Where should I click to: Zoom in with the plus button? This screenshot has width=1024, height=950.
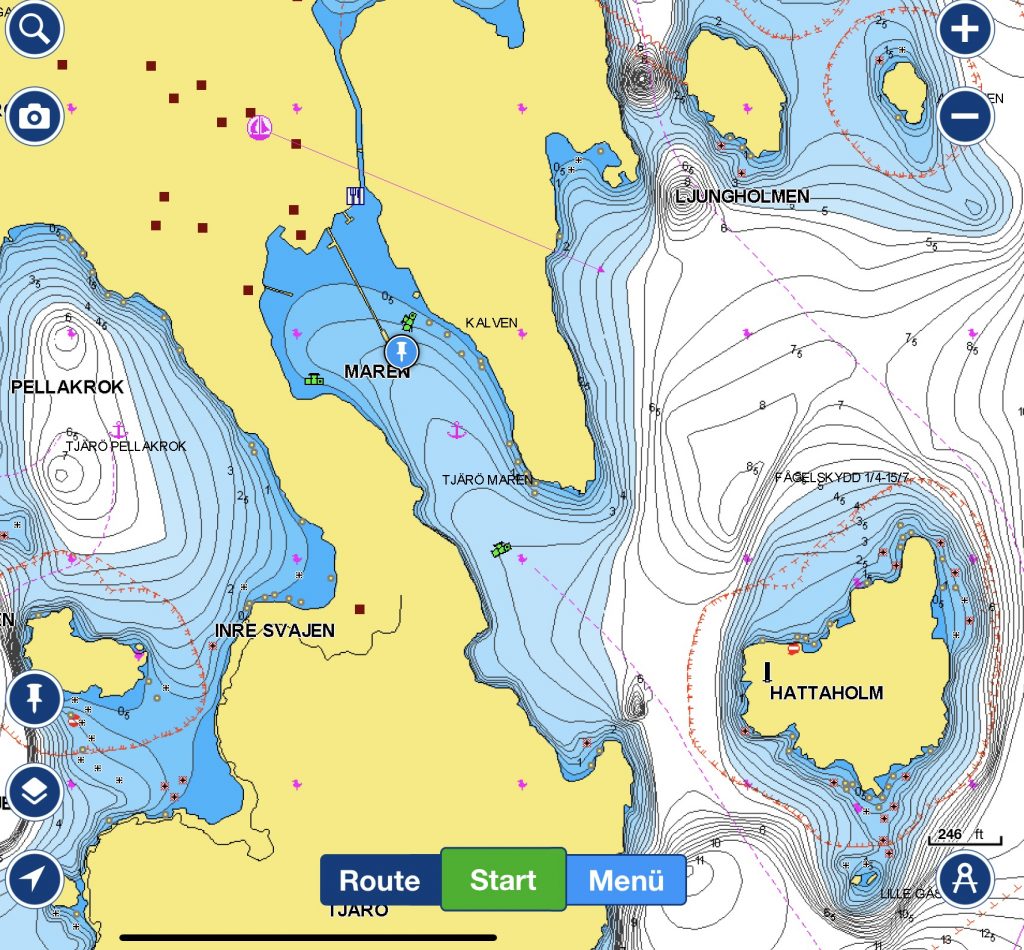965,30
